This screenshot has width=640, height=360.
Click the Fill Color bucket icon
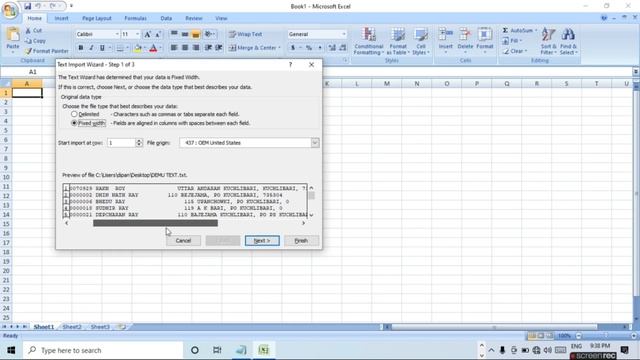tap(138, 48)
